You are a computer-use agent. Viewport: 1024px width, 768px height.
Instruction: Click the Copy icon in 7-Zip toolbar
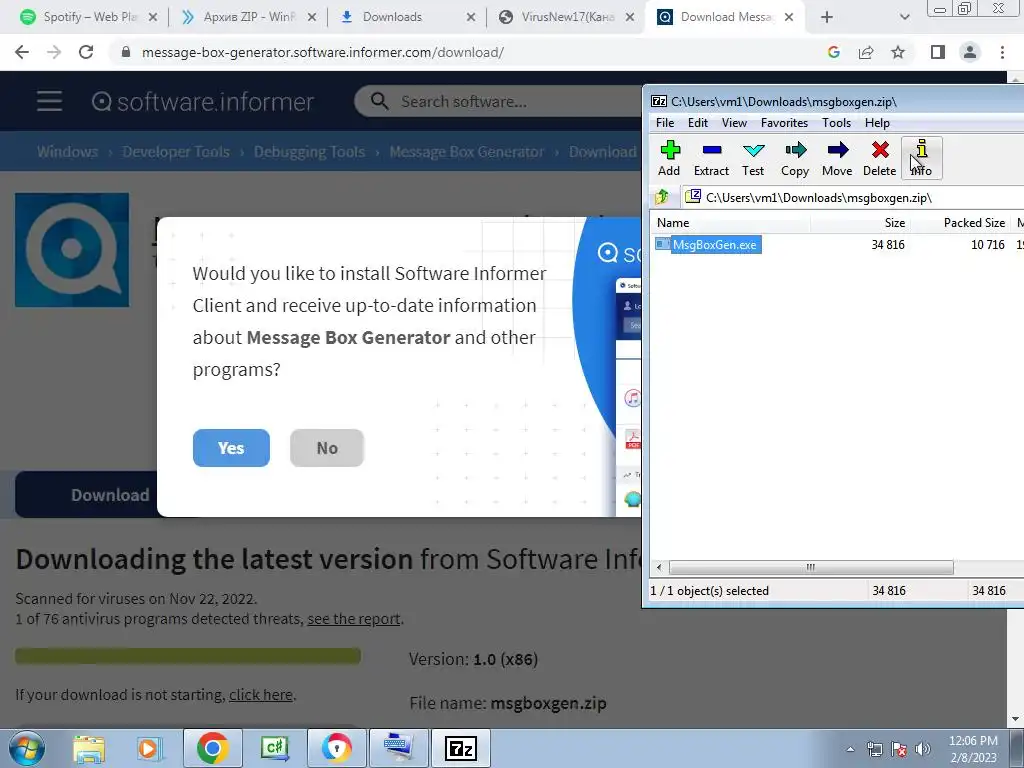click(x=795, y=158)
